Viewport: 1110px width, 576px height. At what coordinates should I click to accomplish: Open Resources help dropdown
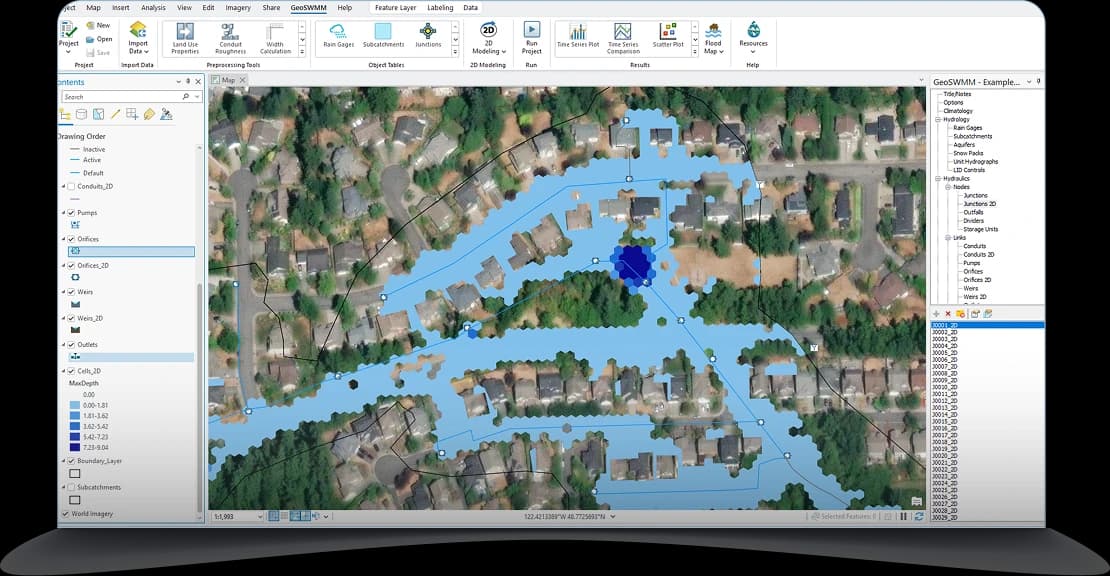click(x=753, y=38)
